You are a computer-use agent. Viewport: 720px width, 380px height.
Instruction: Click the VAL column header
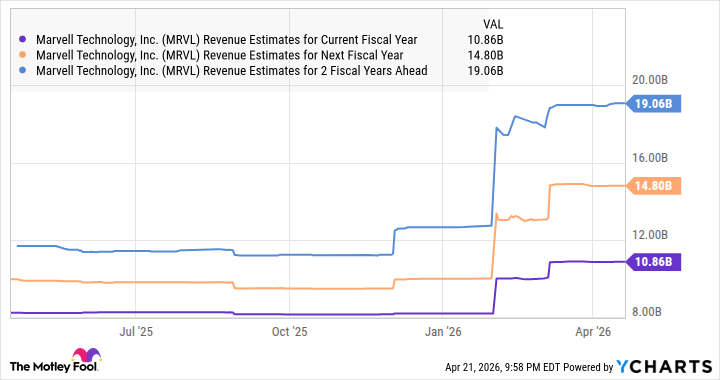click(x=493, y=24)
